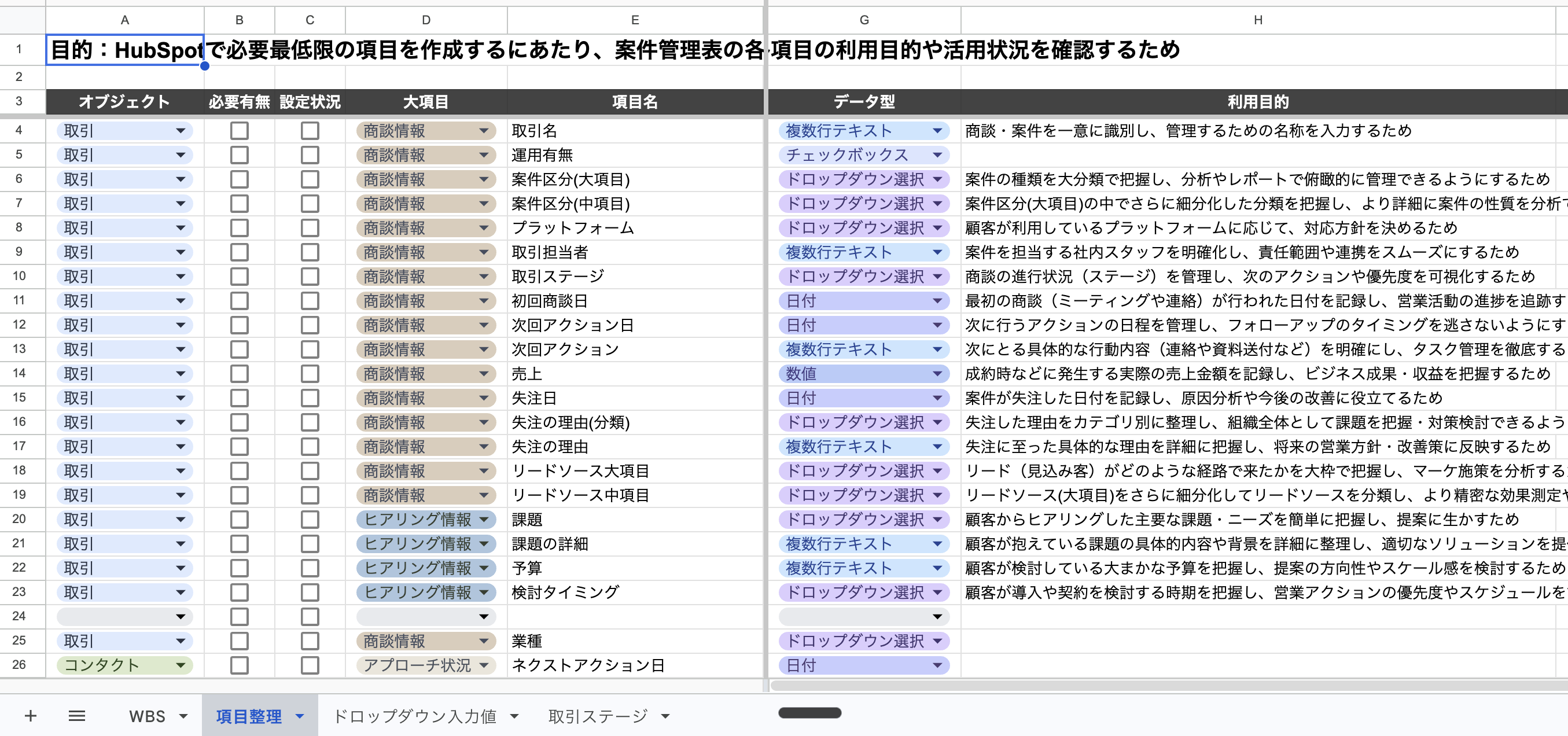Check the 必要有無 box for 運用有無
1568x736 pixels.
239,155
